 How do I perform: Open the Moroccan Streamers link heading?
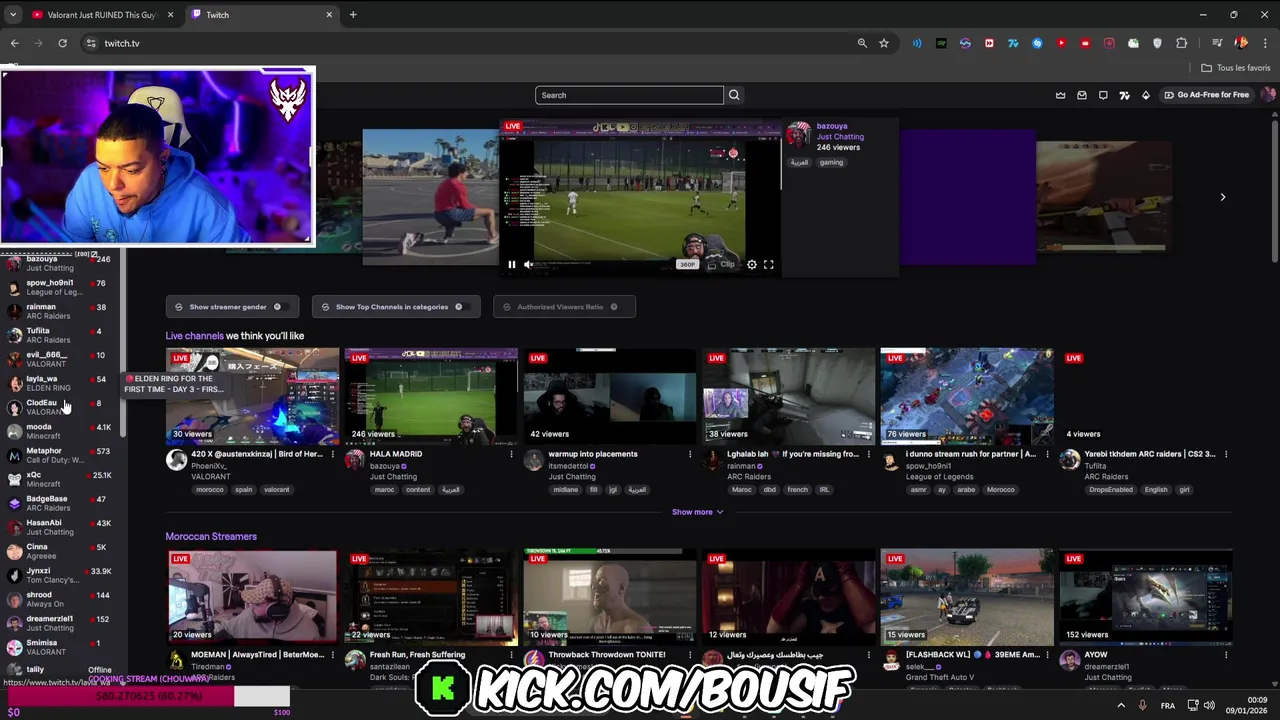[211, 537]
